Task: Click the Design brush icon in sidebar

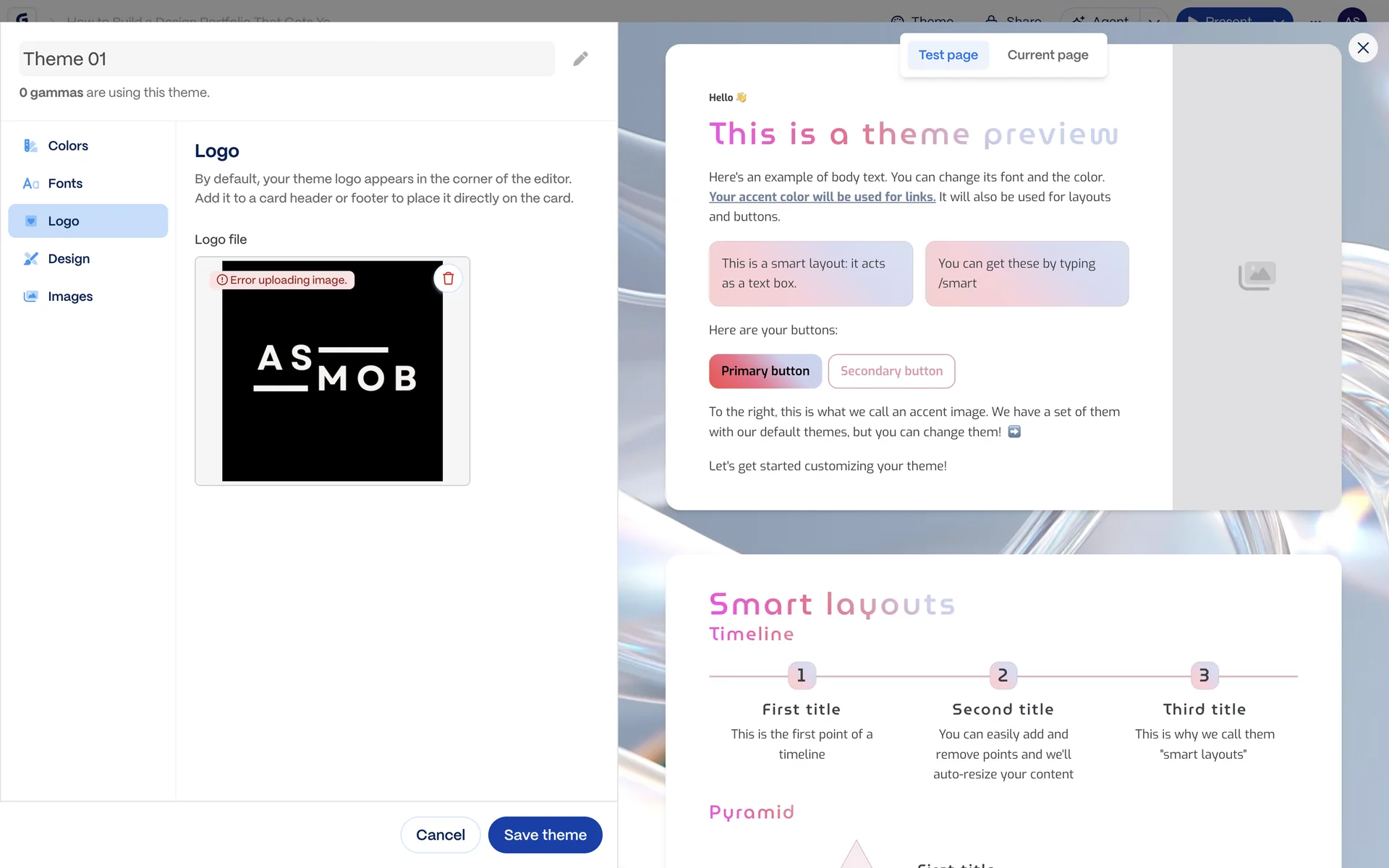Action: pyautogui.click(x=30, y=259)
